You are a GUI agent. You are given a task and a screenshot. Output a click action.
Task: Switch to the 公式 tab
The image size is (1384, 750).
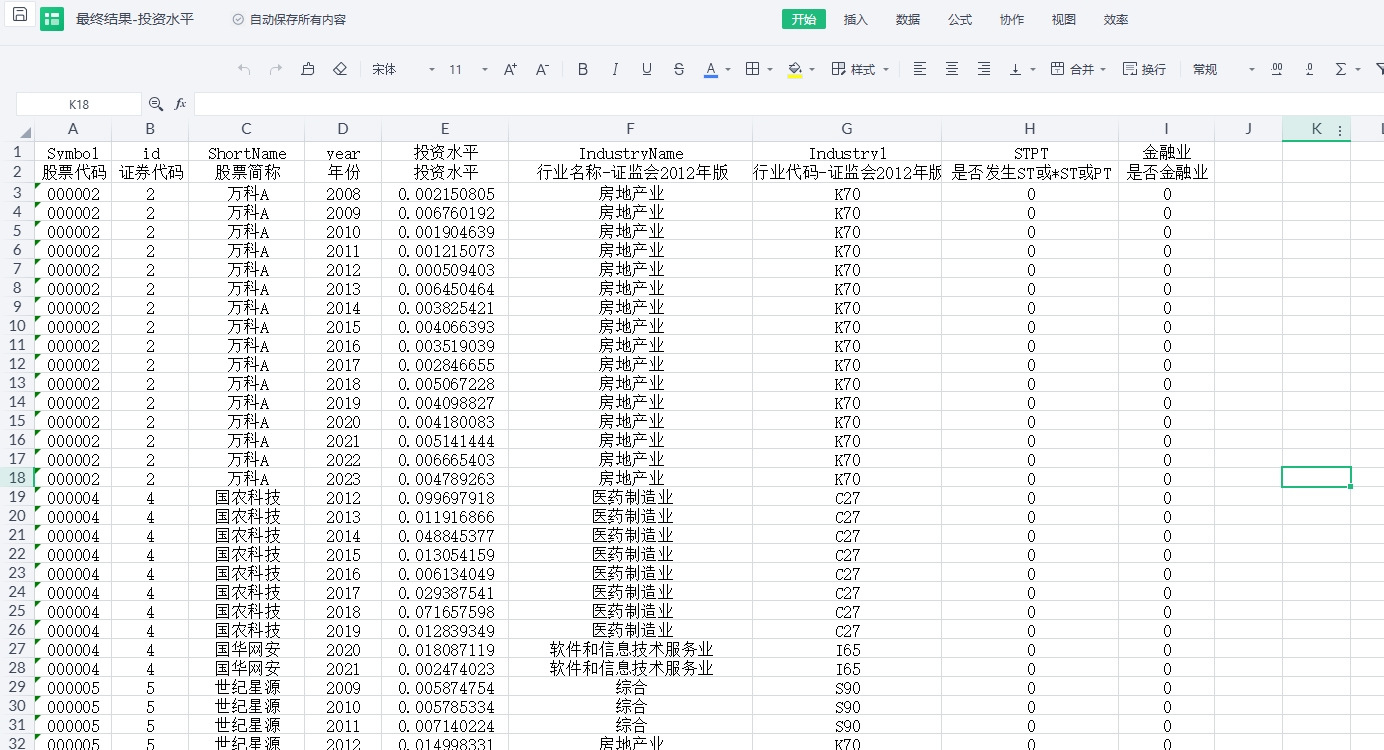click(960, 19)
